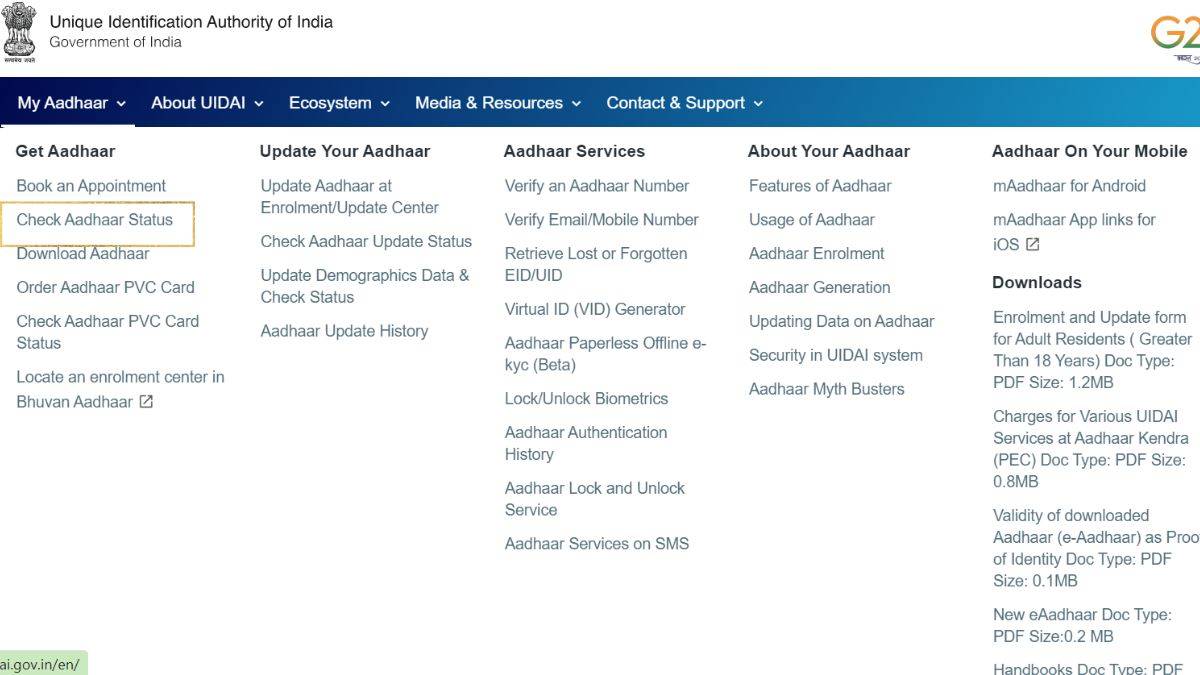Open mAadhaar for Android link

pos(1069,186)
